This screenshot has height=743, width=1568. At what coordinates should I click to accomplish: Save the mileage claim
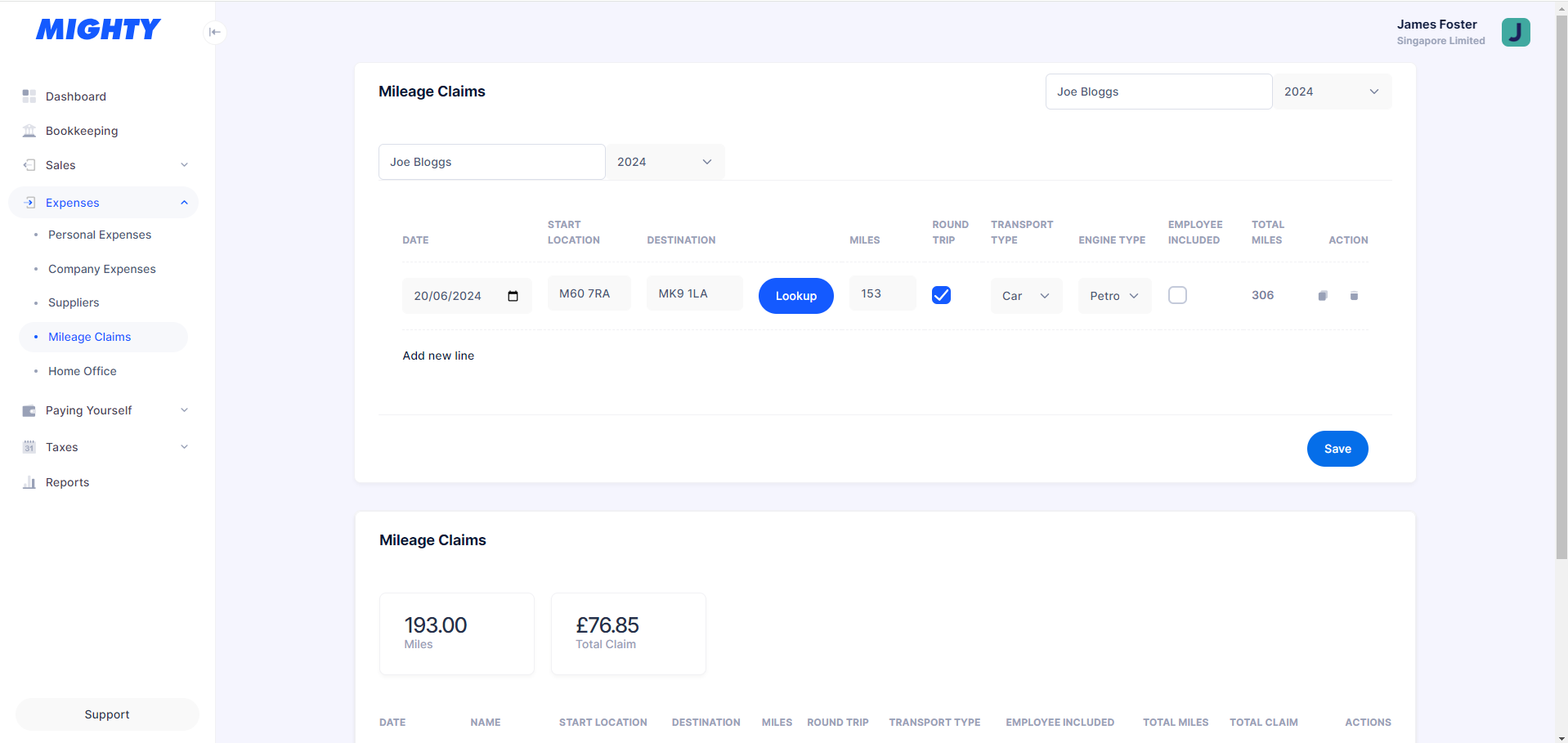click(x=1337, y=449)
